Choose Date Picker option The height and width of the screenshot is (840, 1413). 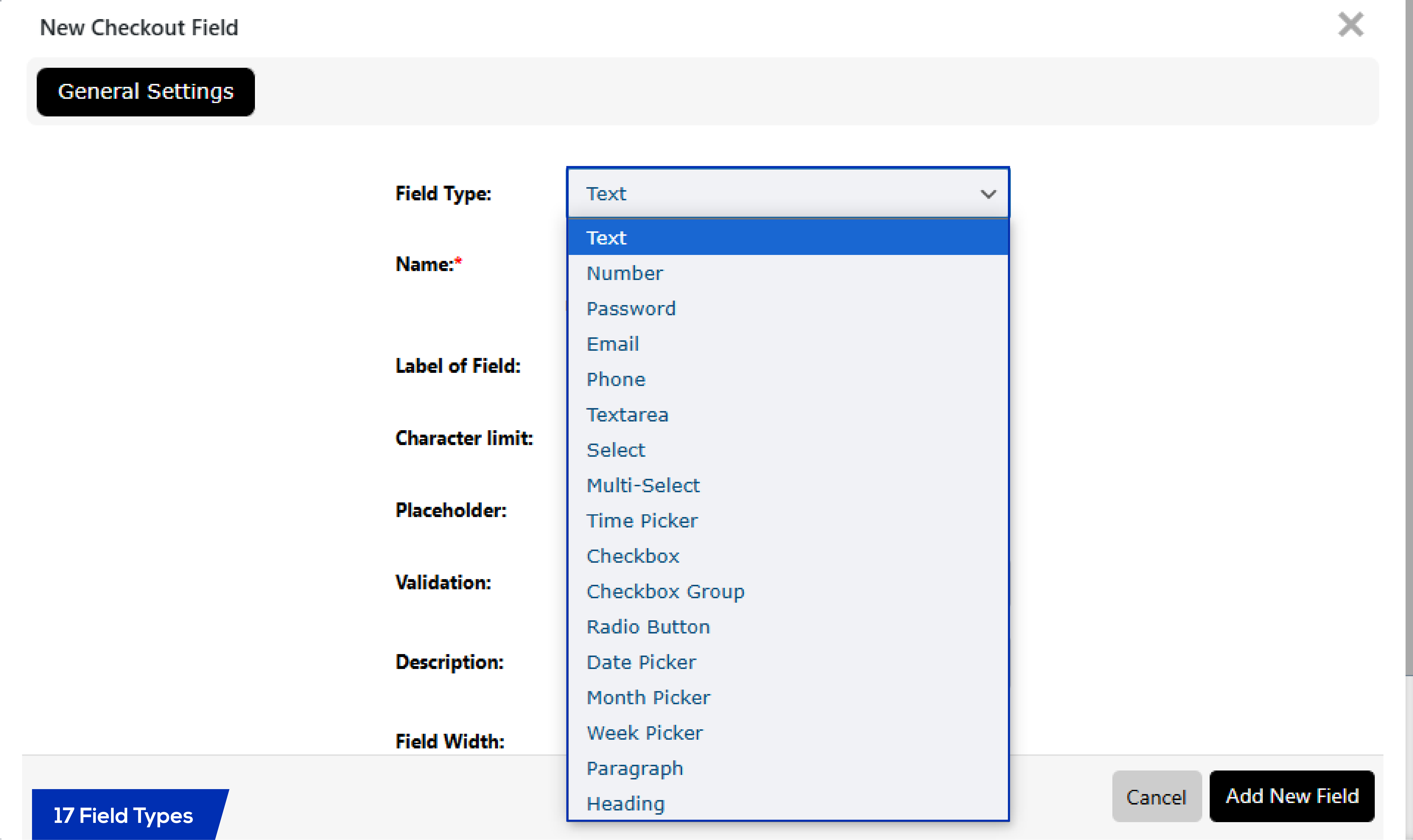coord(787,662)
